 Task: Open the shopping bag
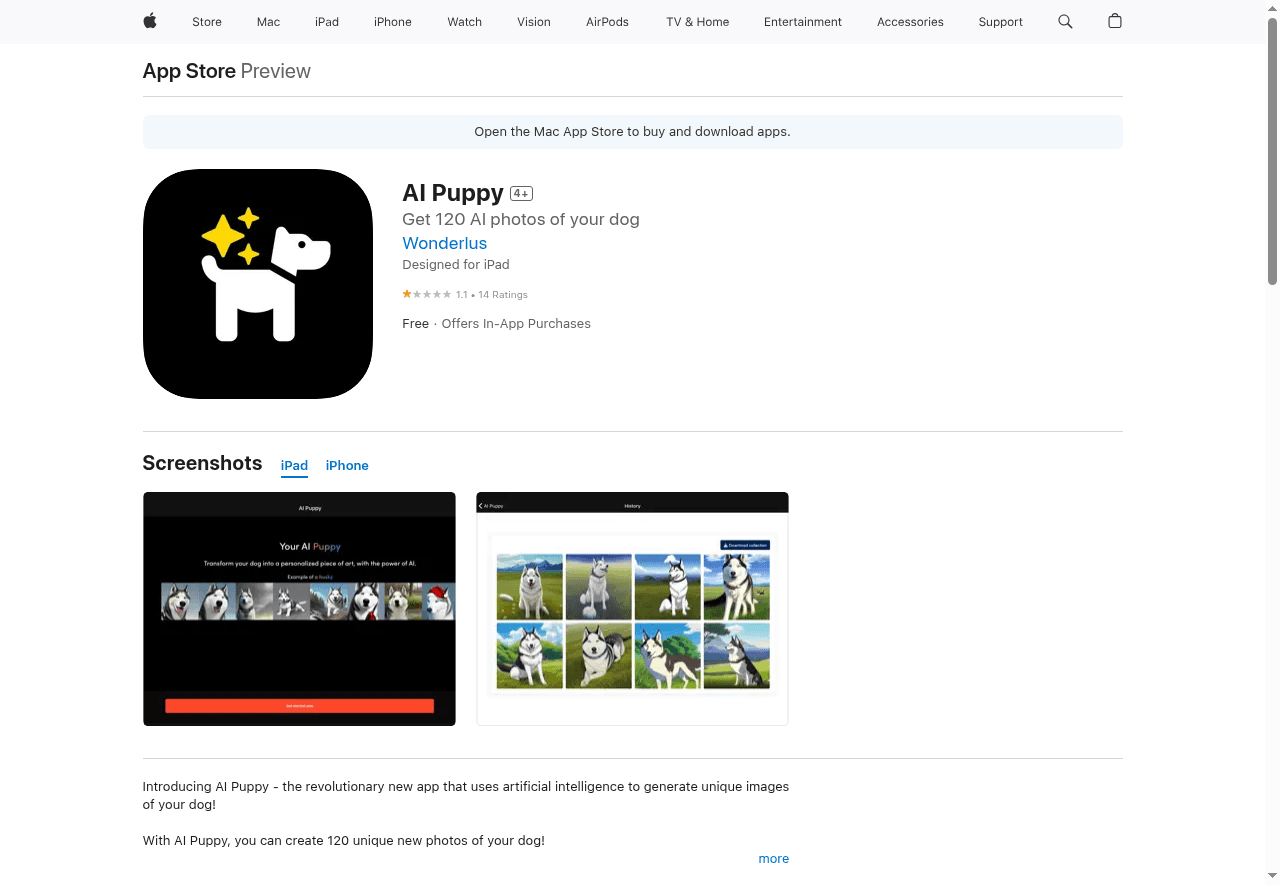1114,21
